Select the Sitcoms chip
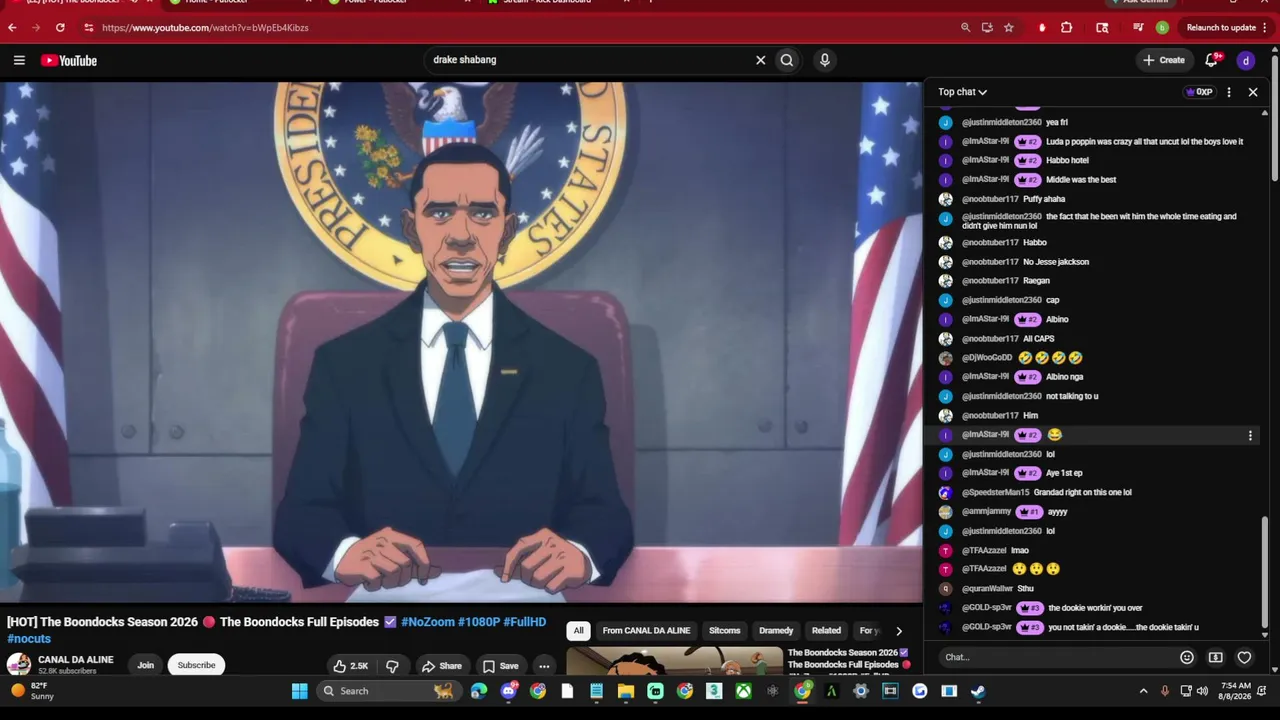 (x=725, y=631)
